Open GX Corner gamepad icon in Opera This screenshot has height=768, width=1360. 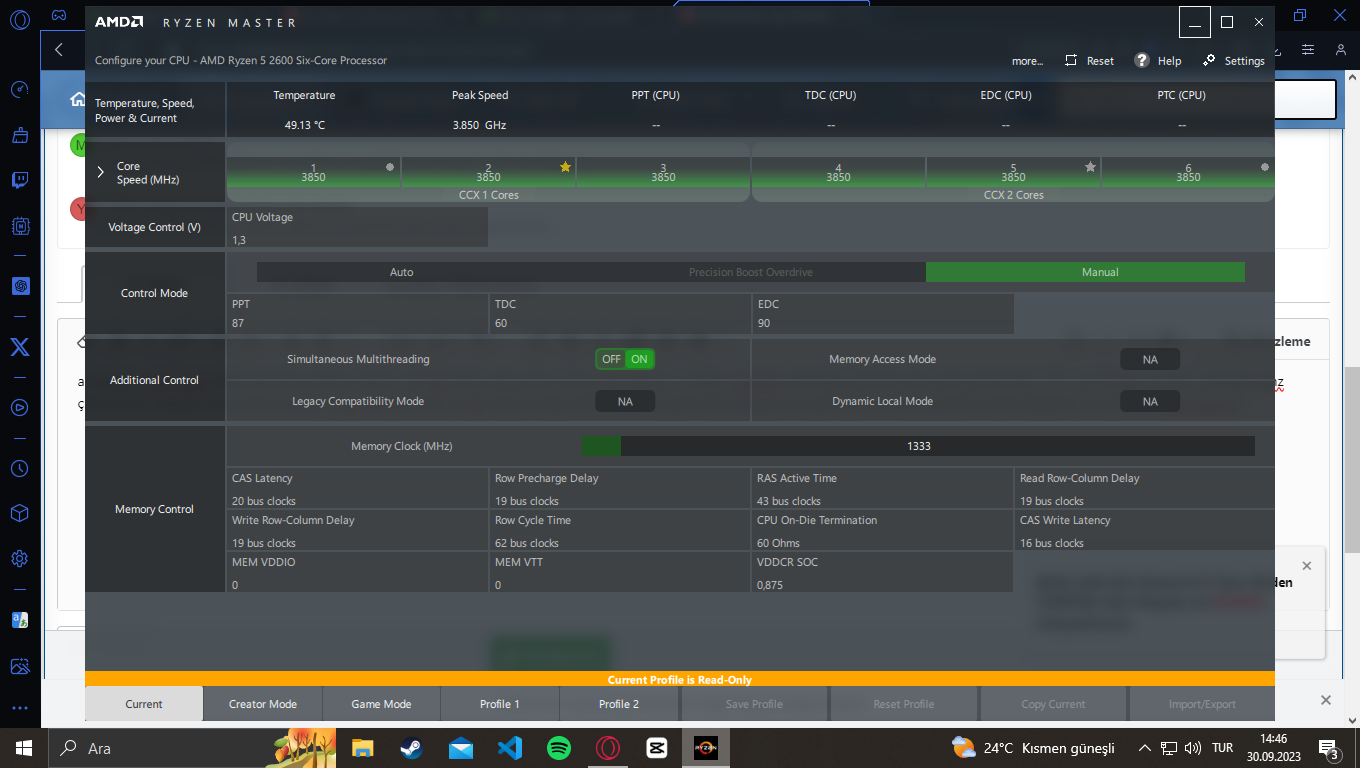pos(59,15)
